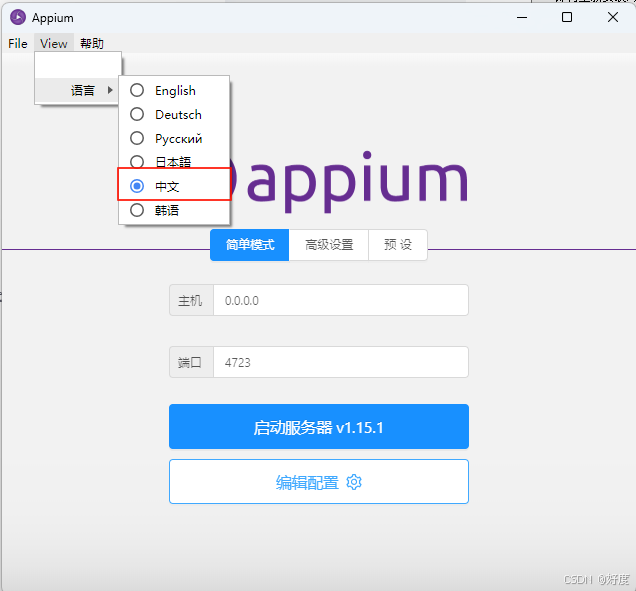Viewport: 636px width, 591px height.
Task: Click the 启动服务器 v1.15.1 button
Action: [319, 426]
